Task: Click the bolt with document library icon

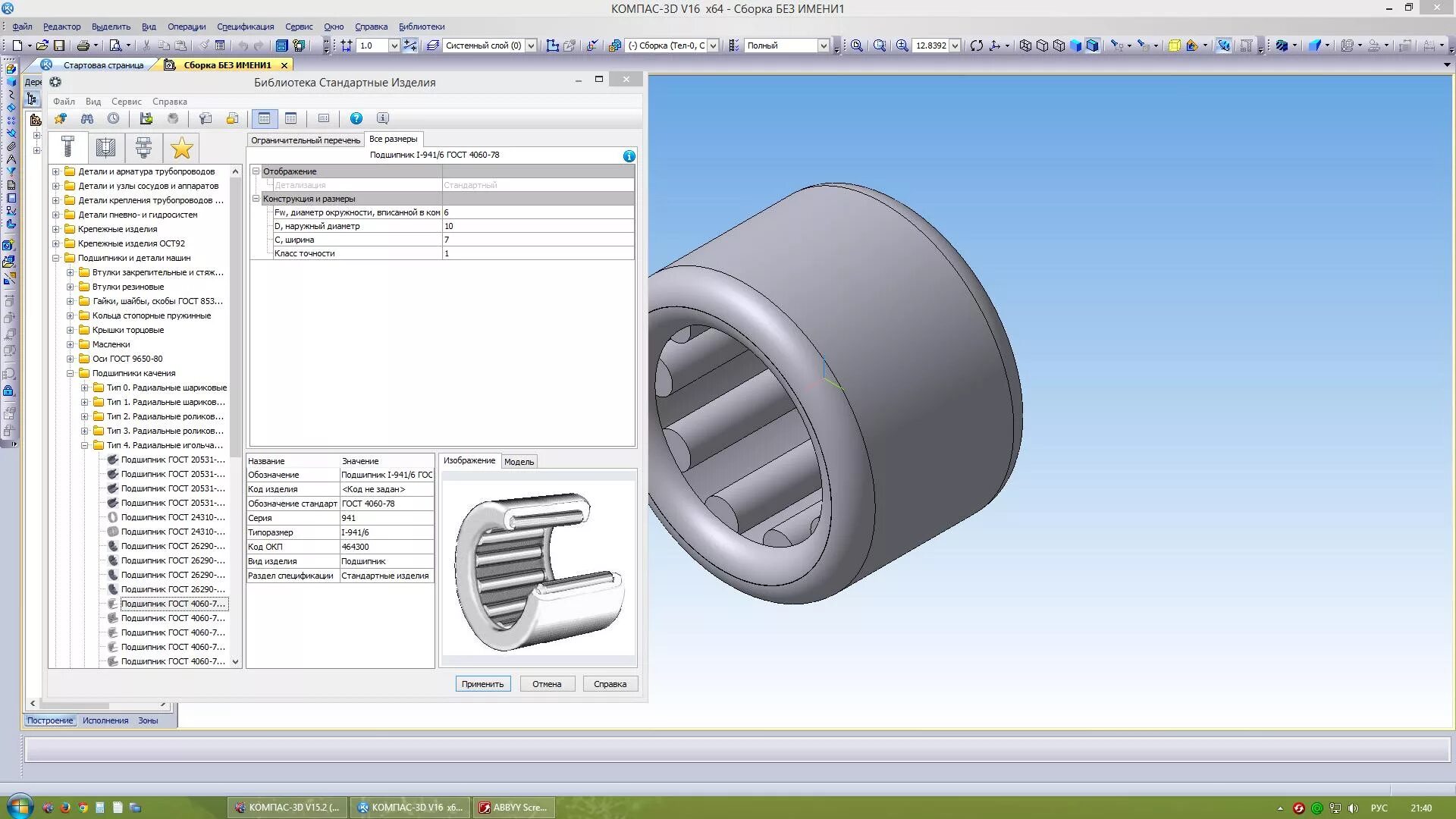Action: pos(205,118)
